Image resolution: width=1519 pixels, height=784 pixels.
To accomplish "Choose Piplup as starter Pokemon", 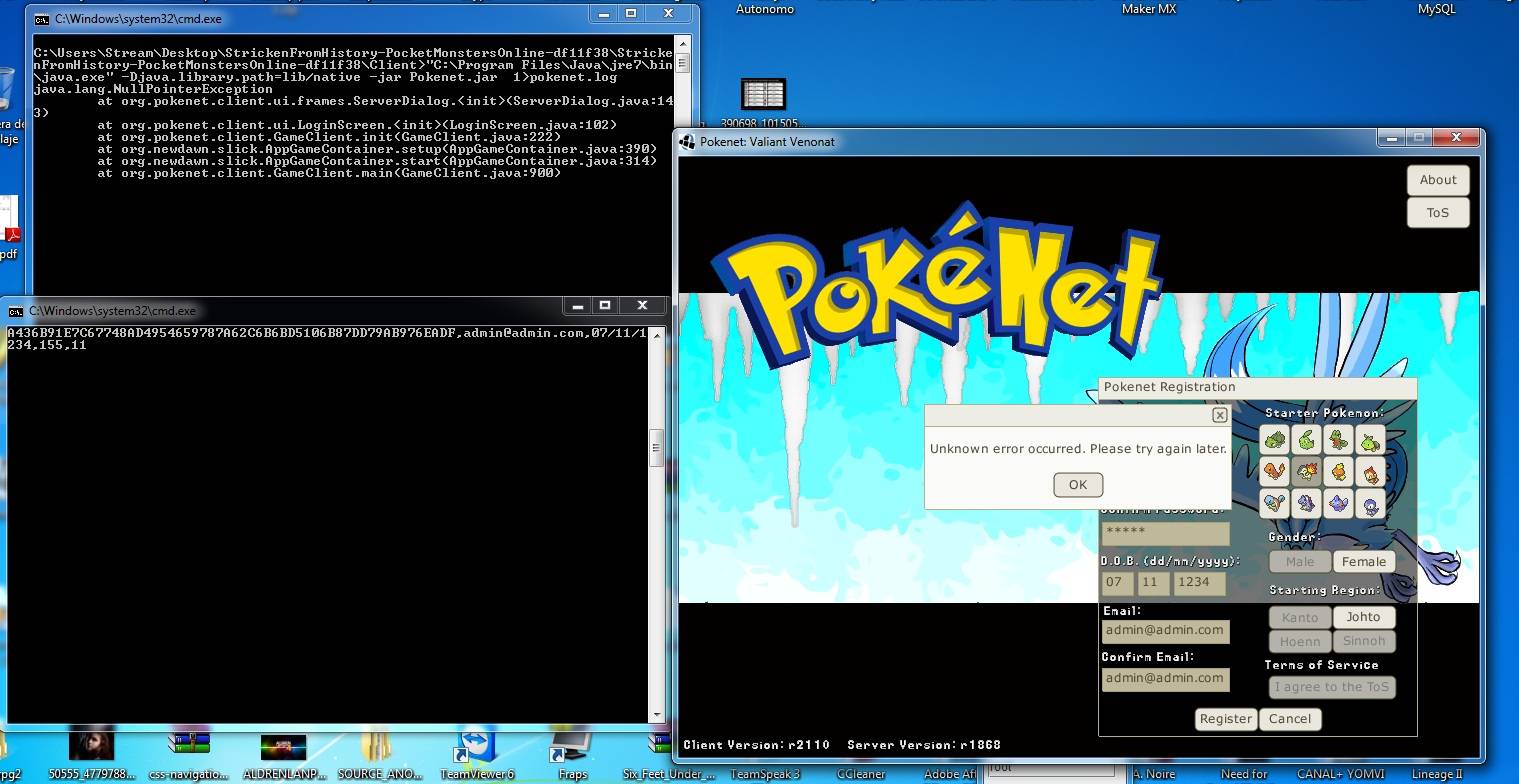I will [1370, 502].
